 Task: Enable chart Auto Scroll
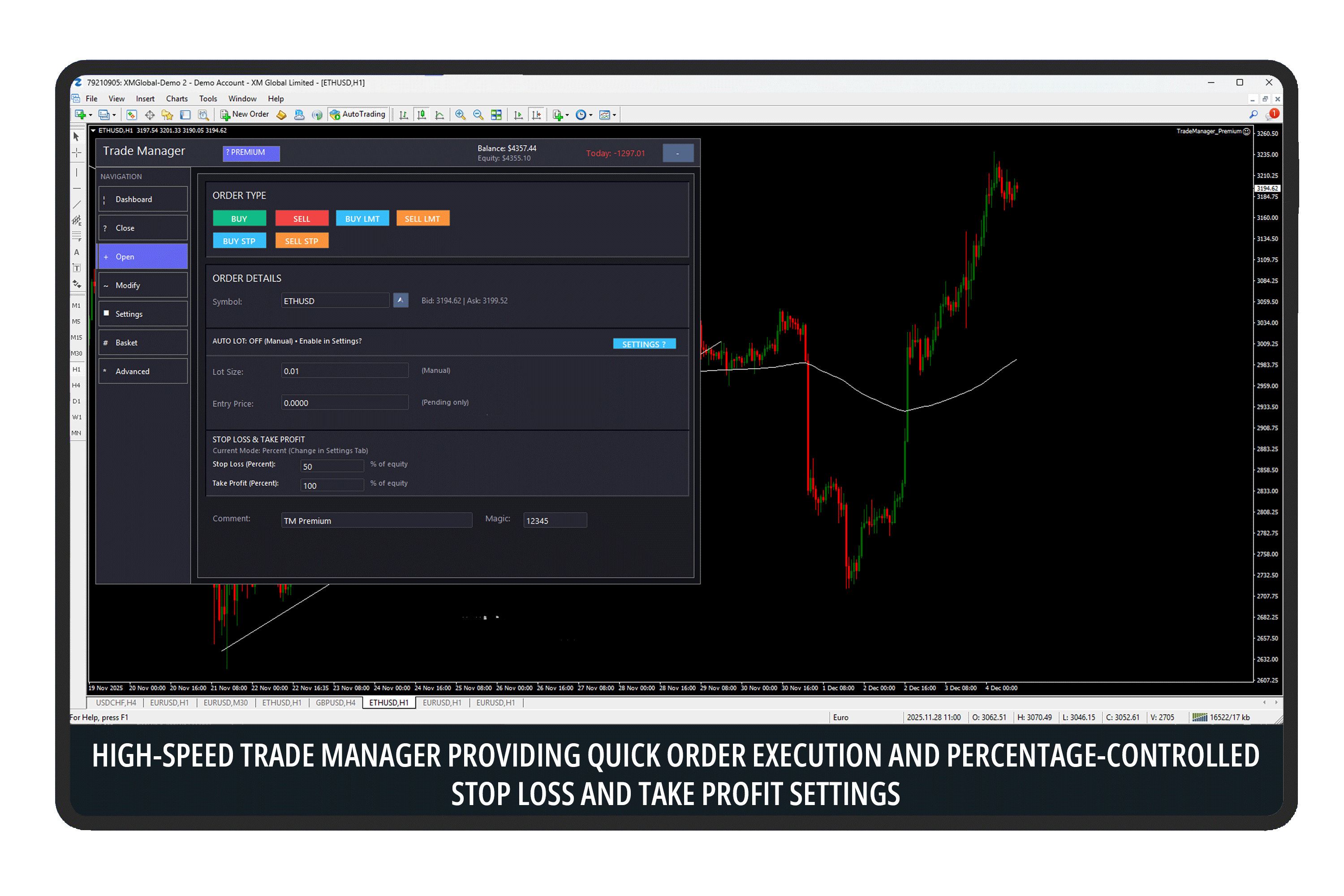pos(519,114)
